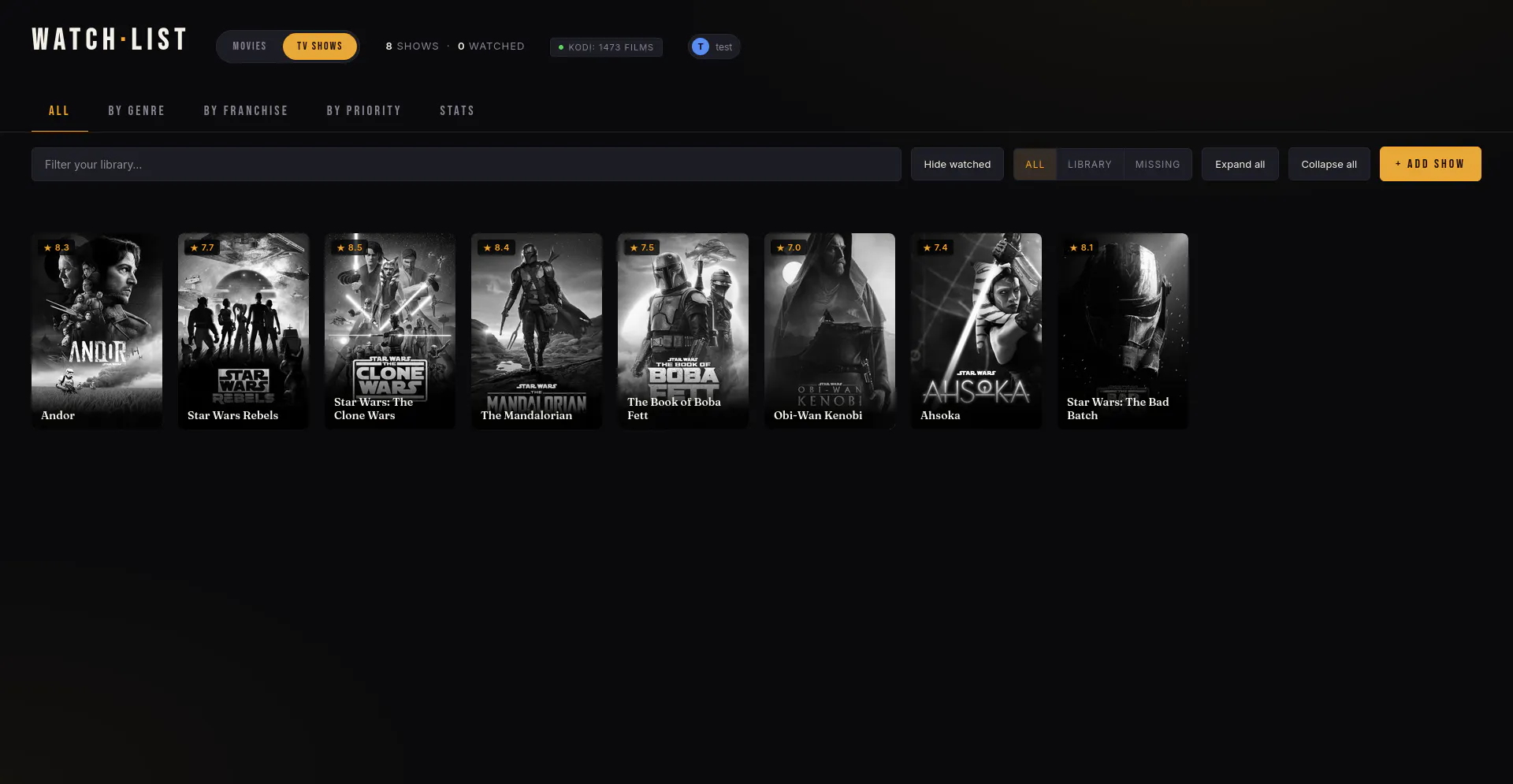Viewport: 1513px width, 784px height.
Task: Click the blue T user avatar
Action: pos(701,46)
